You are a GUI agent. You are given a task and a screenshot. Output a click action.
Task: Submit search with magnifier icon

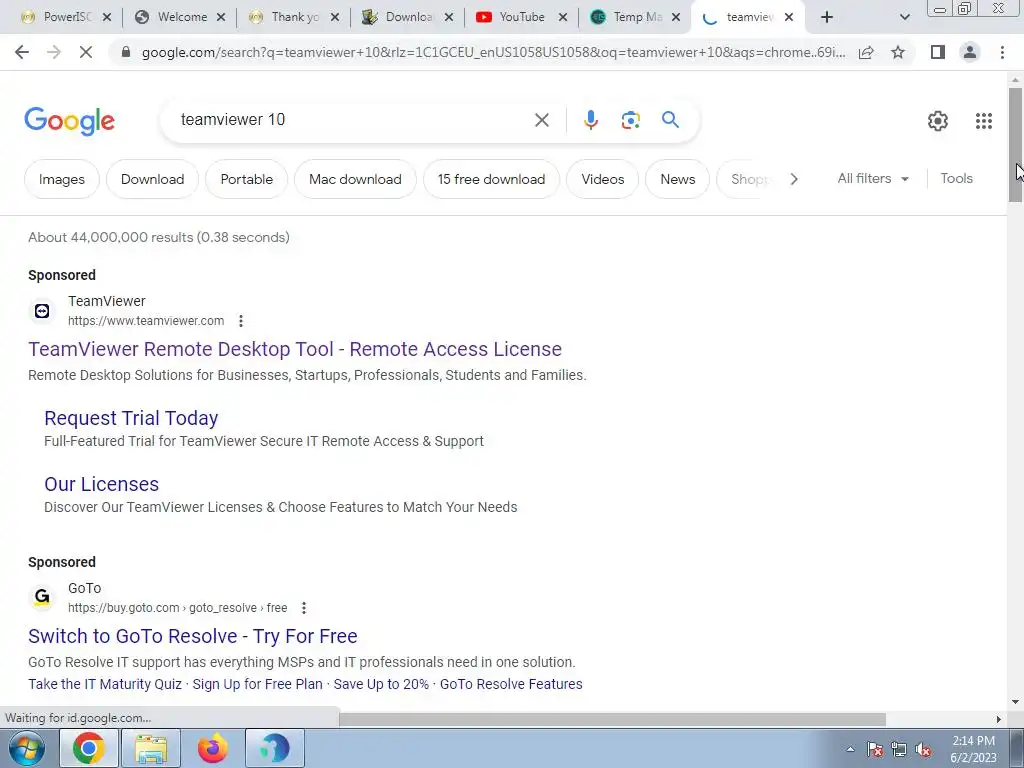click(x=670, y=120)
